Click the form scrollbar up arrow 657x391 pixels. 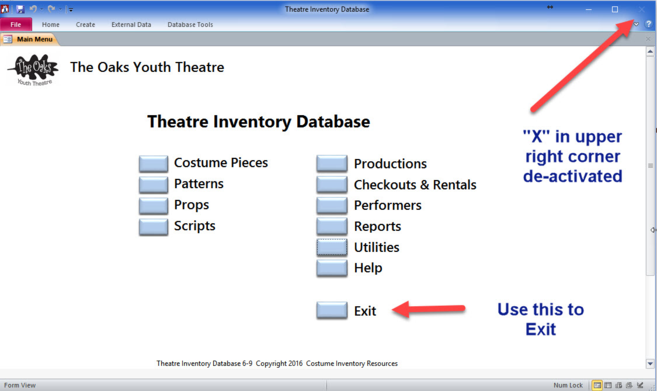pyautogui.click(x=650, y=52)
